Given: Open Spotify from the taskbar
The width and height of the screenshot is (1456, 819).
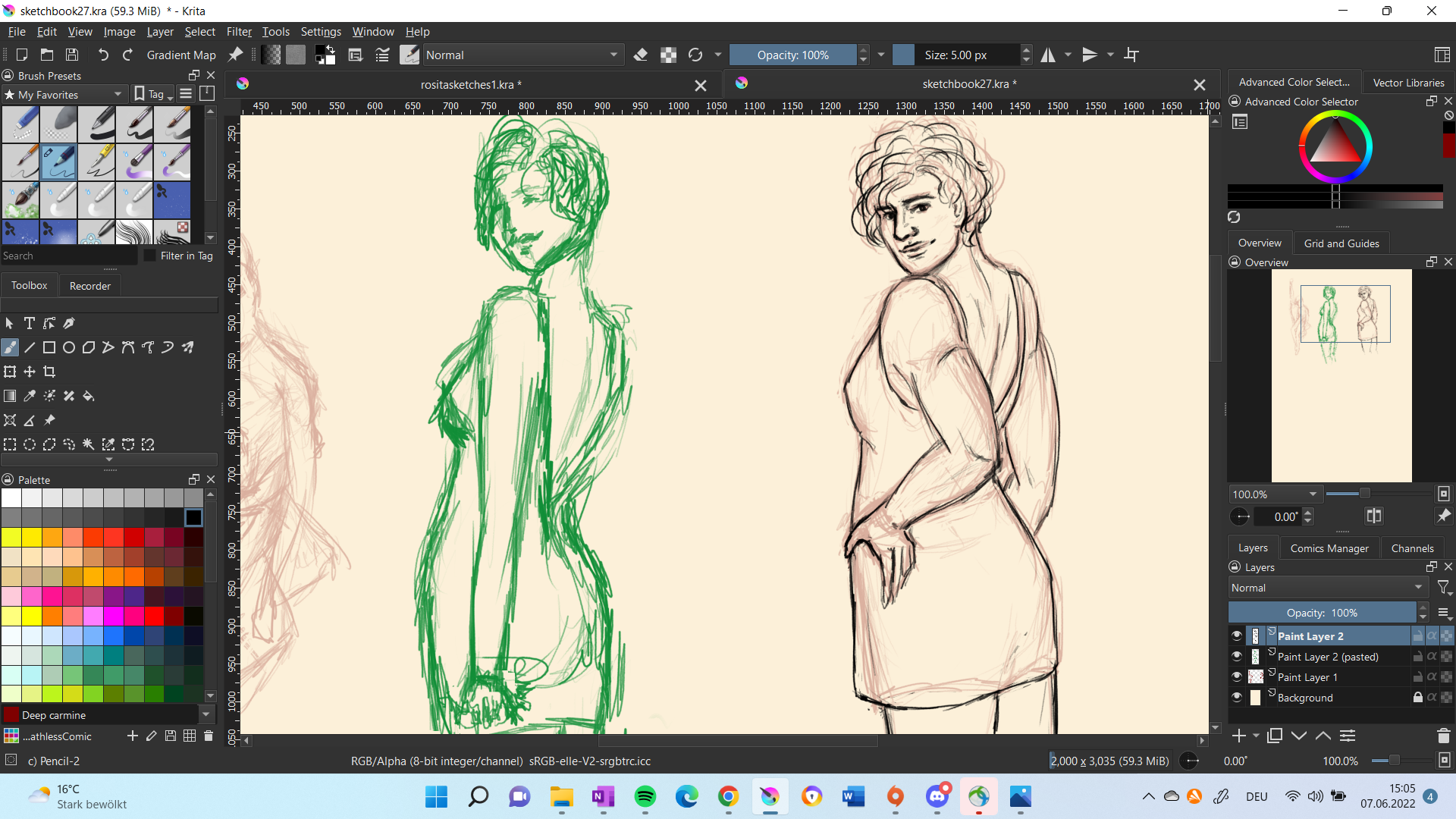Looking at the screenshot, I should point(645,796).
